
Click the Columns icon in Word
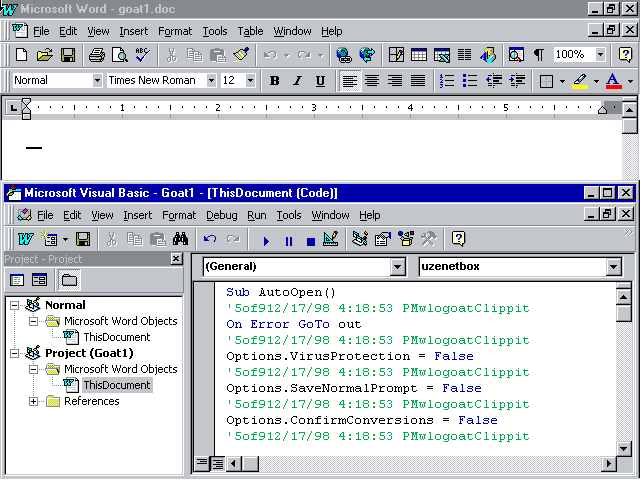[x=464, y=55]
